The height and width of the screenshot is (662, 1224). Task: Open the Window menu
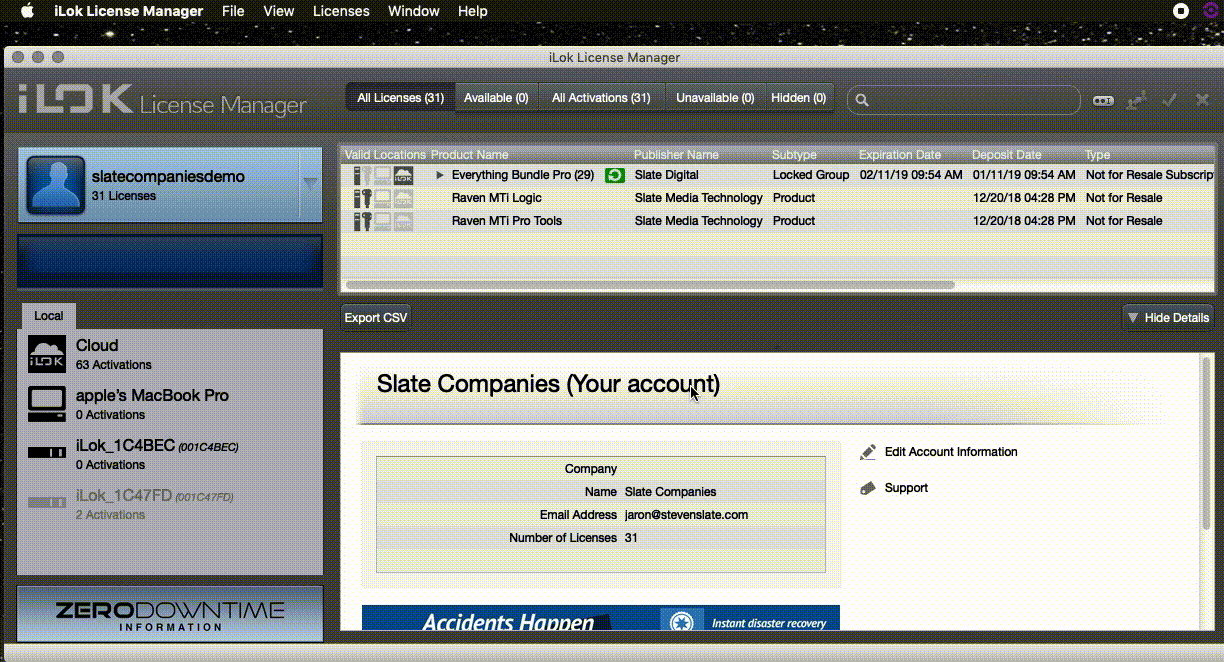tap(413, 11)
